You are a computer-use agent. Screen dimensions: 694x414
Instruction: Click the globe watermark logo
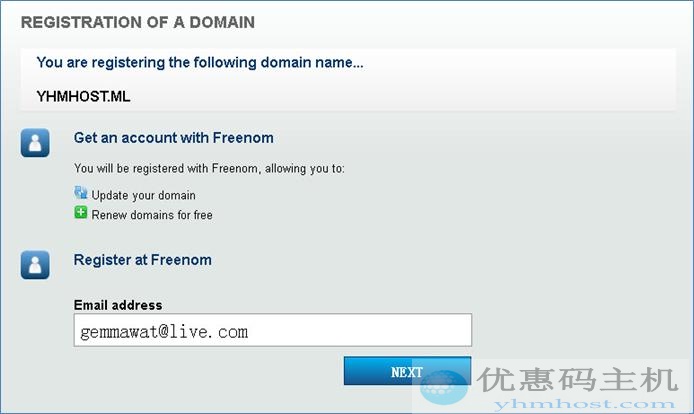444,387
